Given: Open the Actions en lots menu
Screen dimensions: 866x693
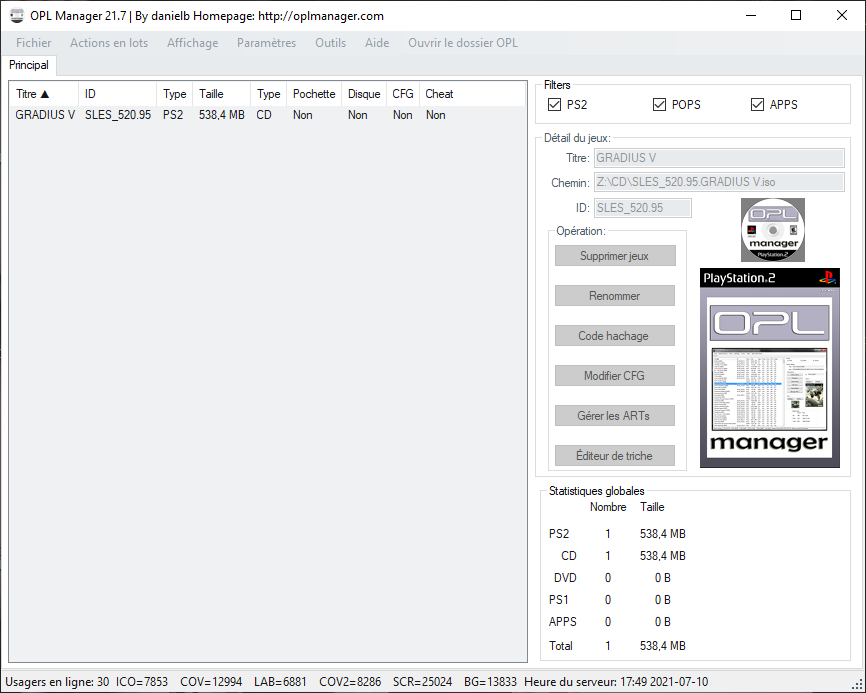Looking at the screenshot, I should pos(109,43).
